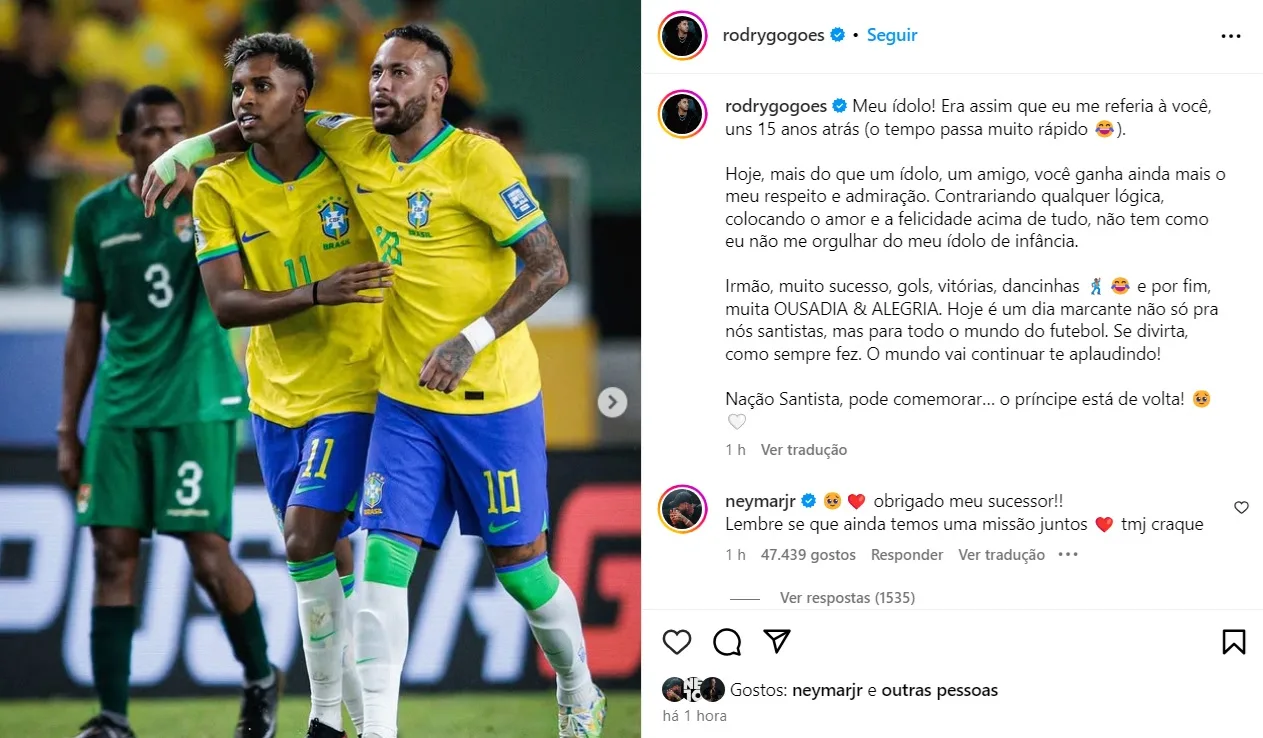1263x738 pixels.
Task: Open the post photo of players
Action: click(x=320, y=369)
